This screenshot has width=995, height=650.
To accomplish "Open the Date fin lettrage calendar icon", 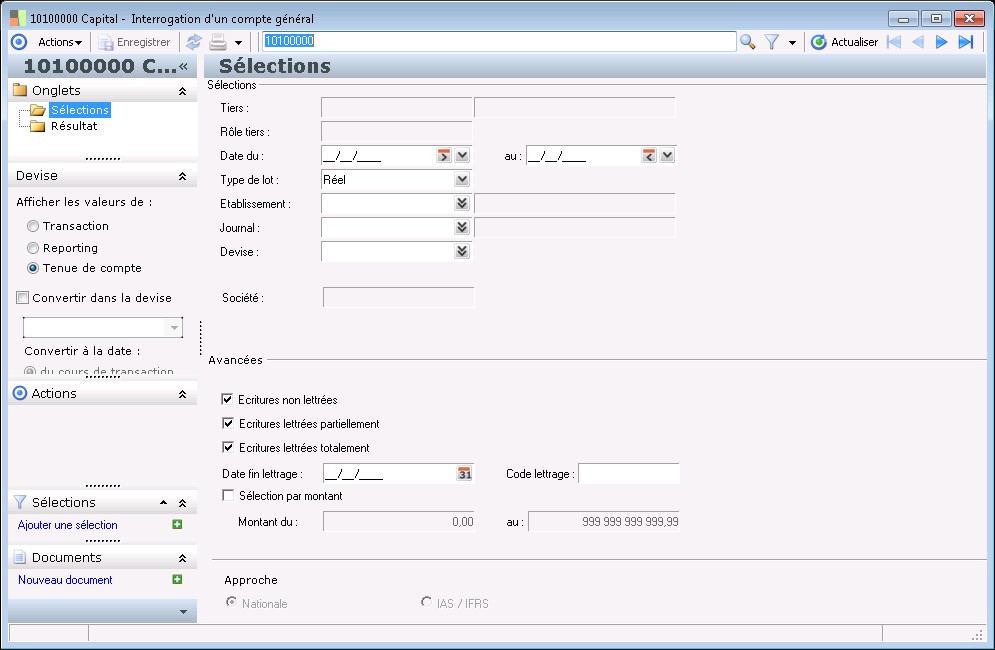I will [465, 474].
